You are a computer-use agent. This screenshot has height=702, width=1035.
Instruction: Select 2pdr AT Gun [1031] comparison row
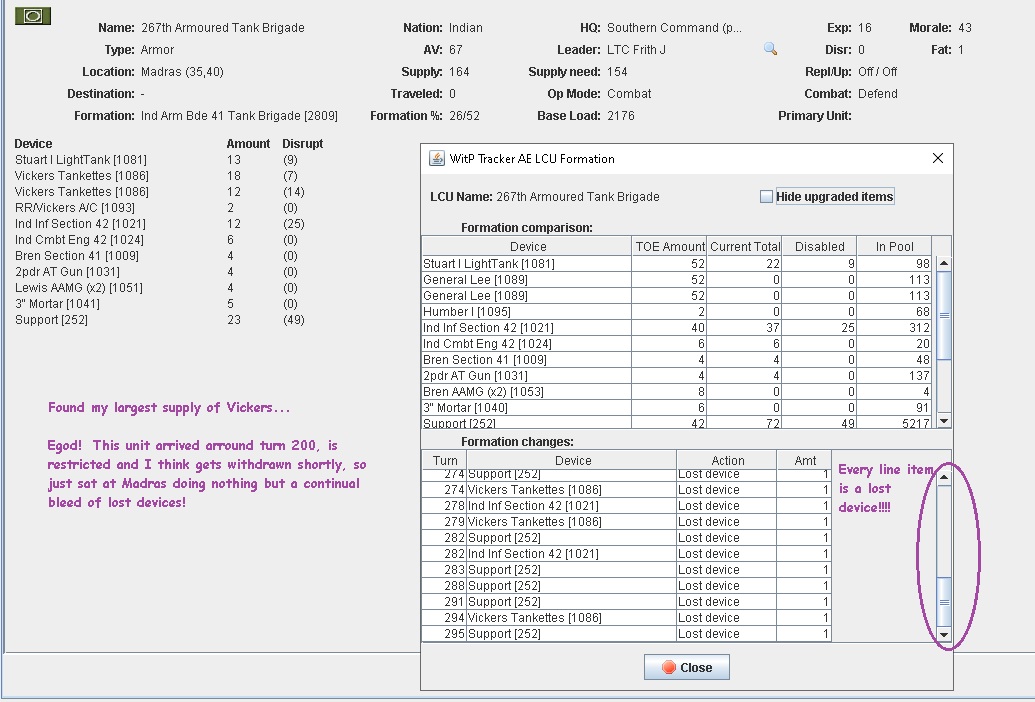[677, 375]
